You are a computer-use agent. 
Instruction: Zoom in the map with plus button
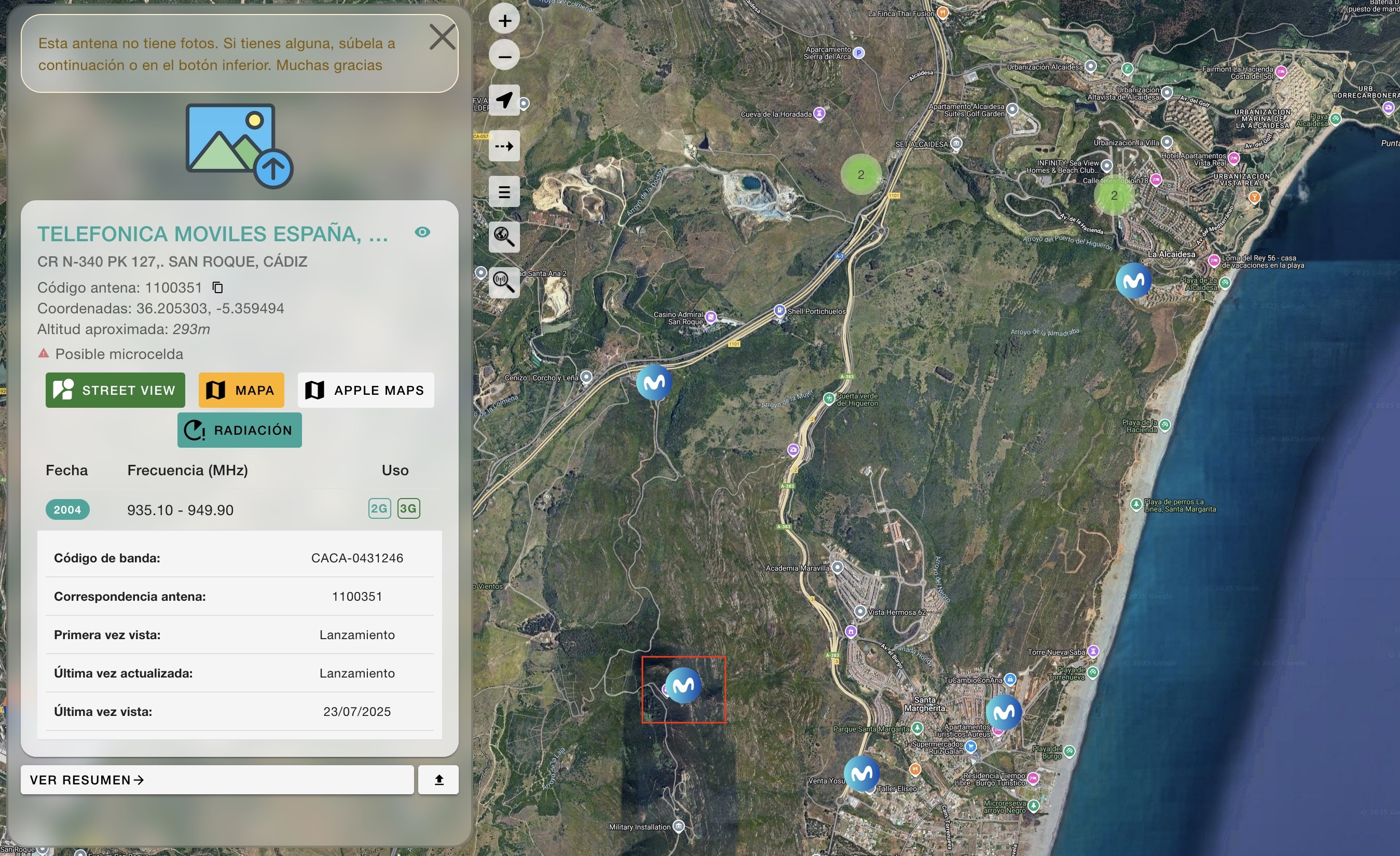pyautogui.click(x=504, y=20)
